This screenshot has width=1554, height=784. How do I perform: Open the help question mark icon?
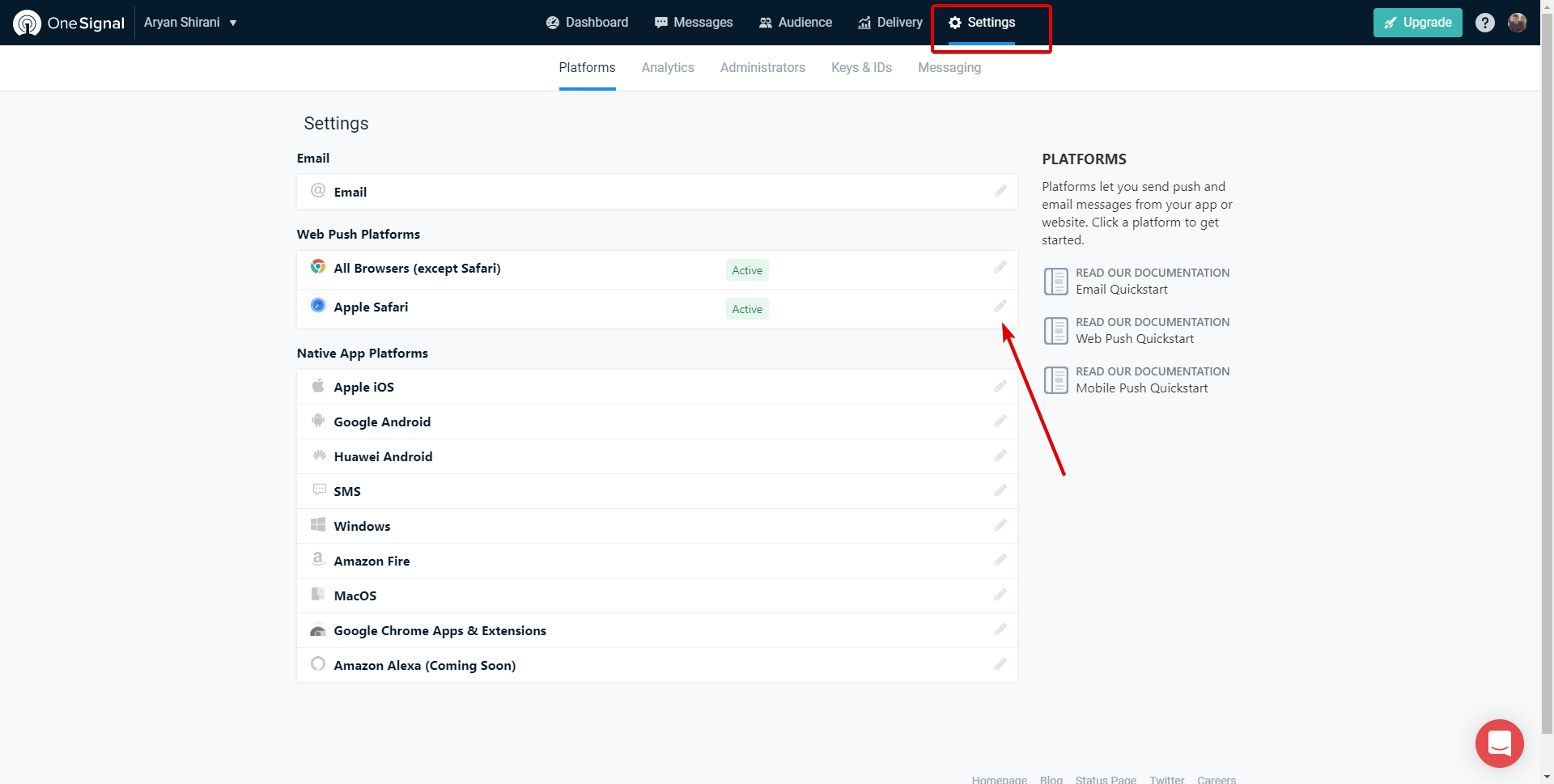(1484, 23)
